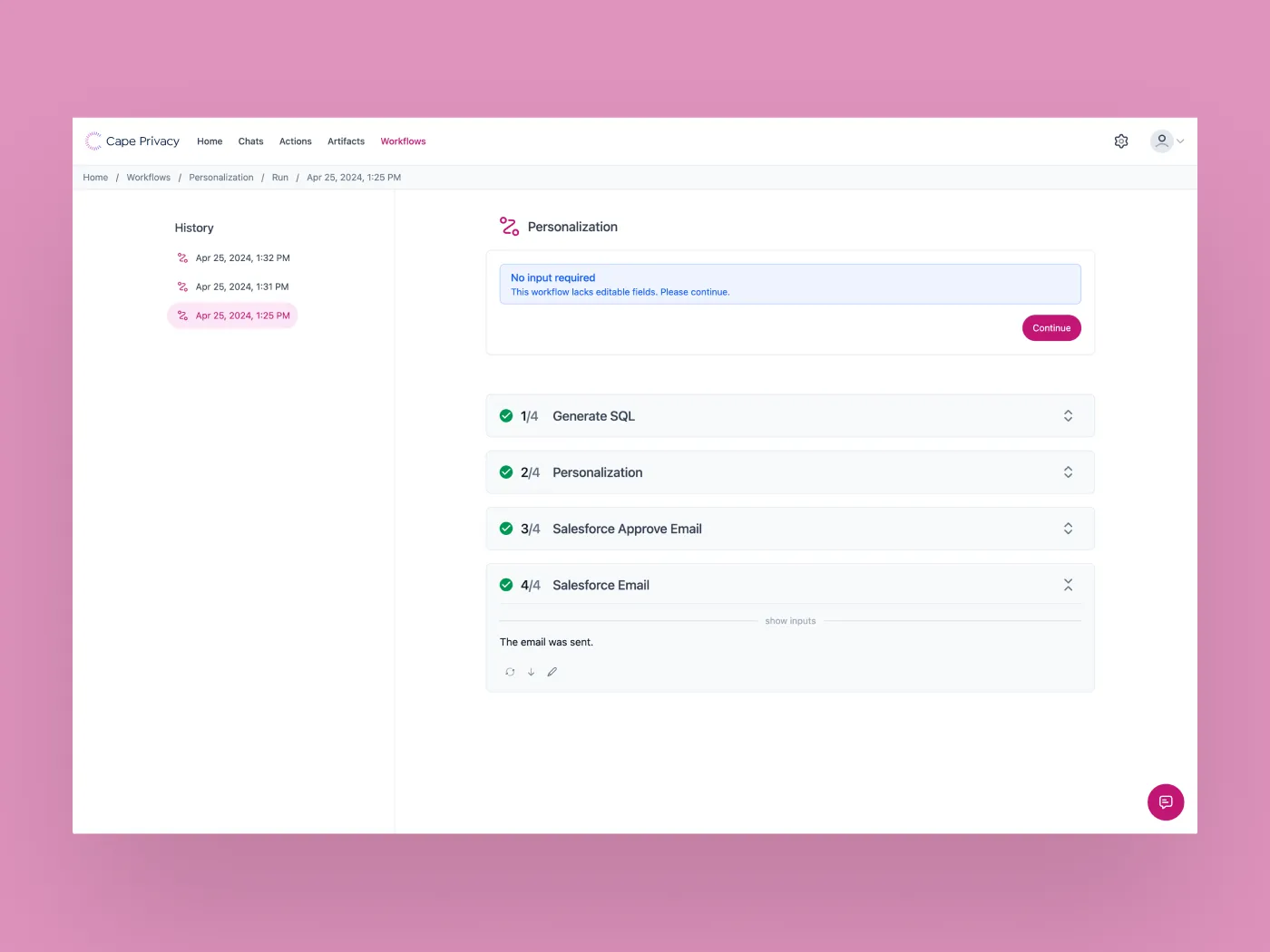The height and width of the screenshot is (952, 1270).
Task: Go to the Artifacts tab
Action: (x=346, y=141)
